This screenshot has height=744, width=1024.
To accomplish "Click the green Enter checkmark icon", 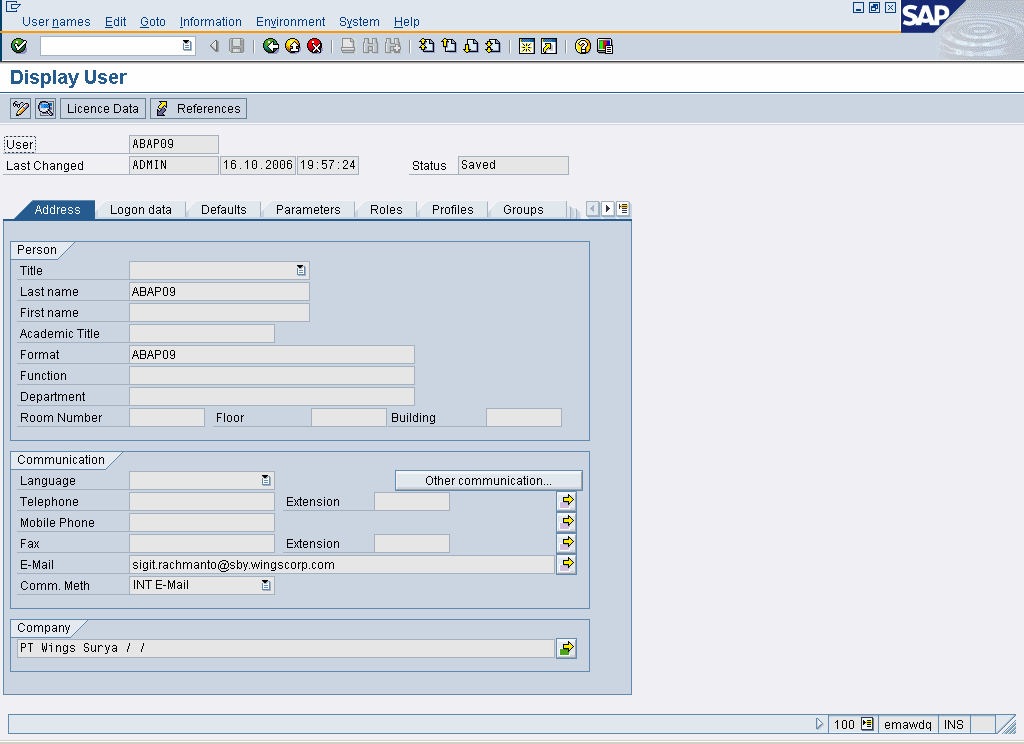I will pos(19,46).
